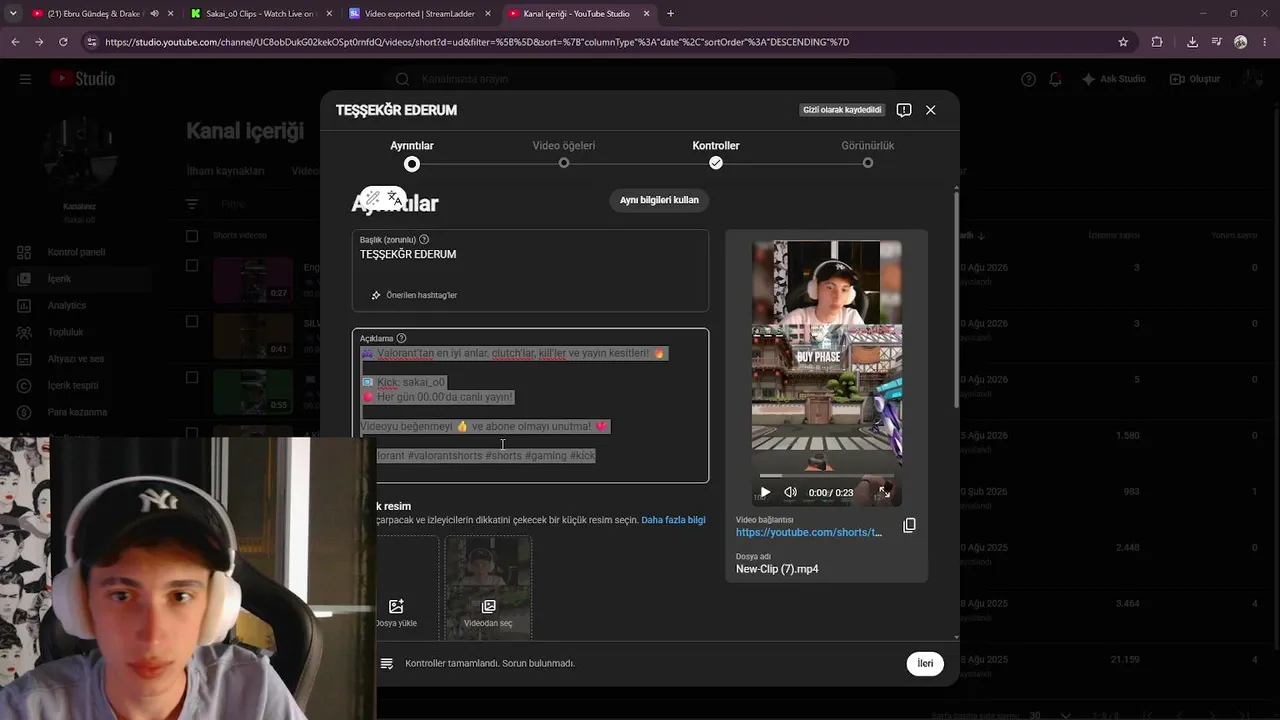
Task: Mute the Ebru Gündeş tab audio icon
Action: coord(154,14)
